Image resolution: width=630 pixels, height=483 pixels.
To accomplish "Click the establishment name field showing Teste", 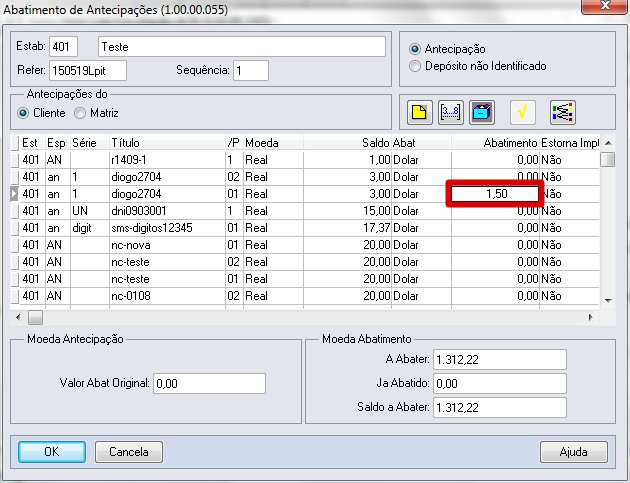I will point(242,47).
